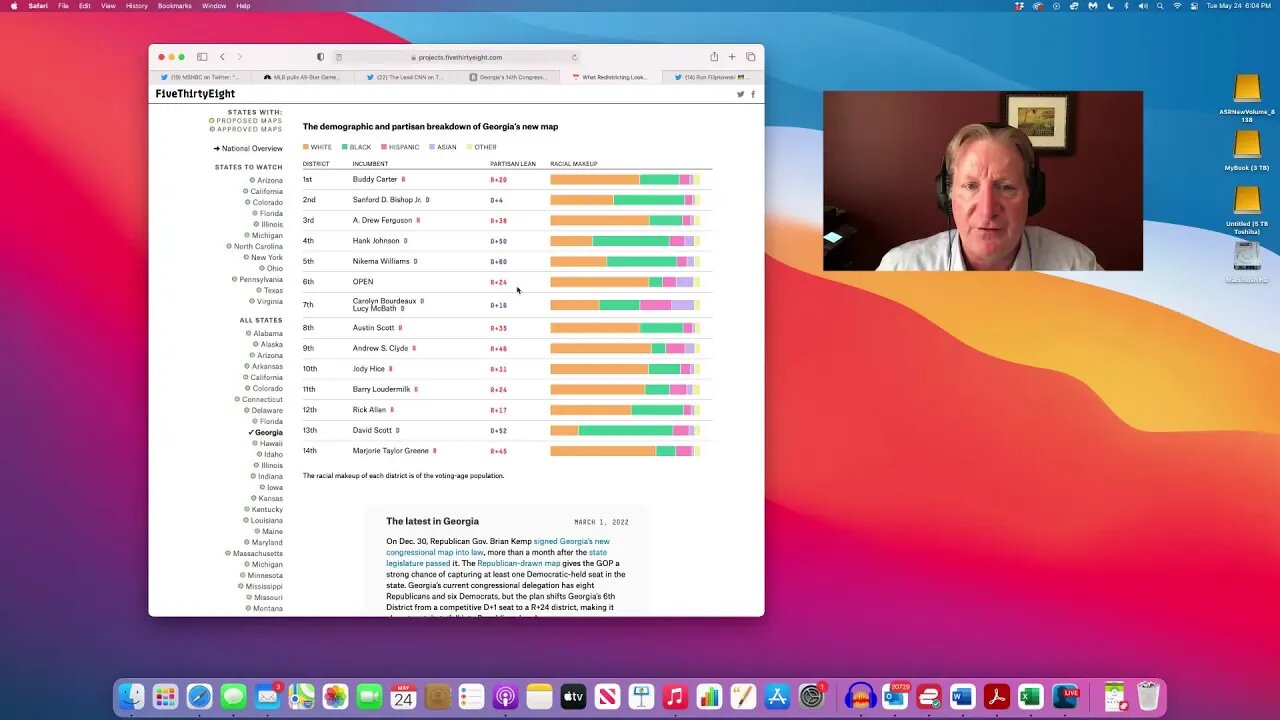This screenshot has width=1280, height=720.
Task: Reload the fivethirtyeight page
Action: pos(574,57)
